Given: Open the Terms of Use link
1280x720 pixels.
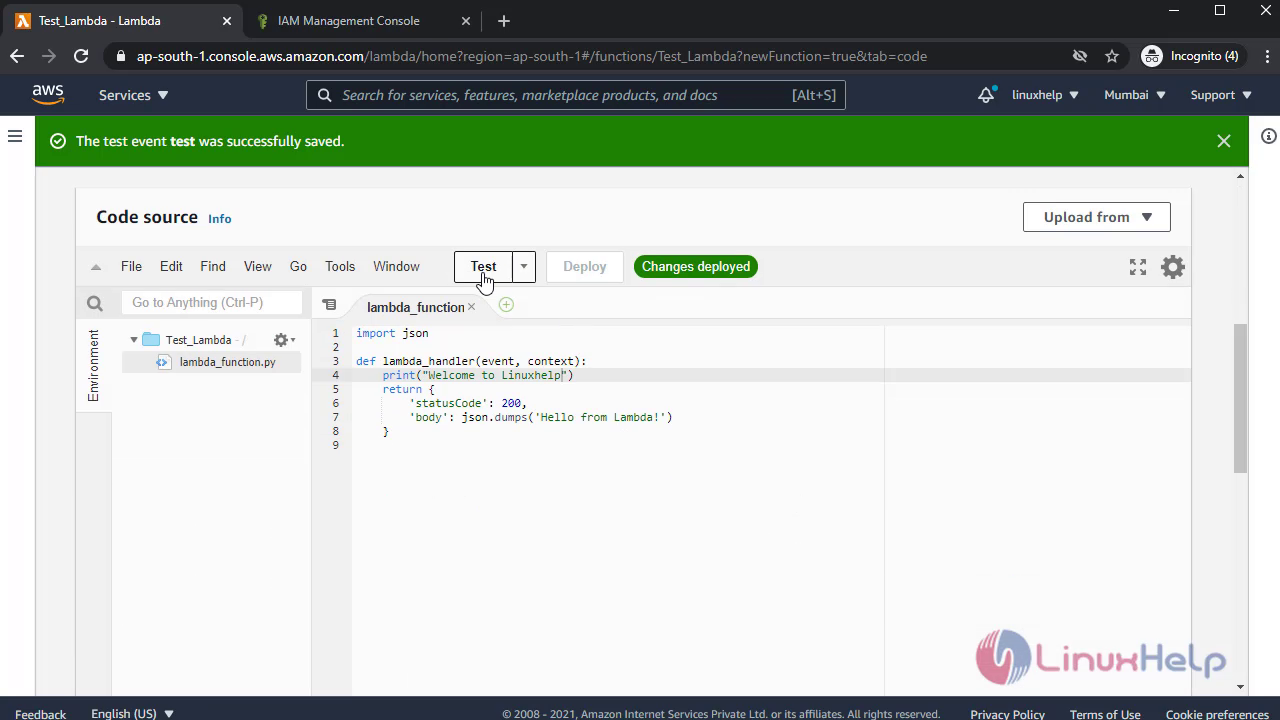Looking at the screenshot, I should click(1105, 713).
